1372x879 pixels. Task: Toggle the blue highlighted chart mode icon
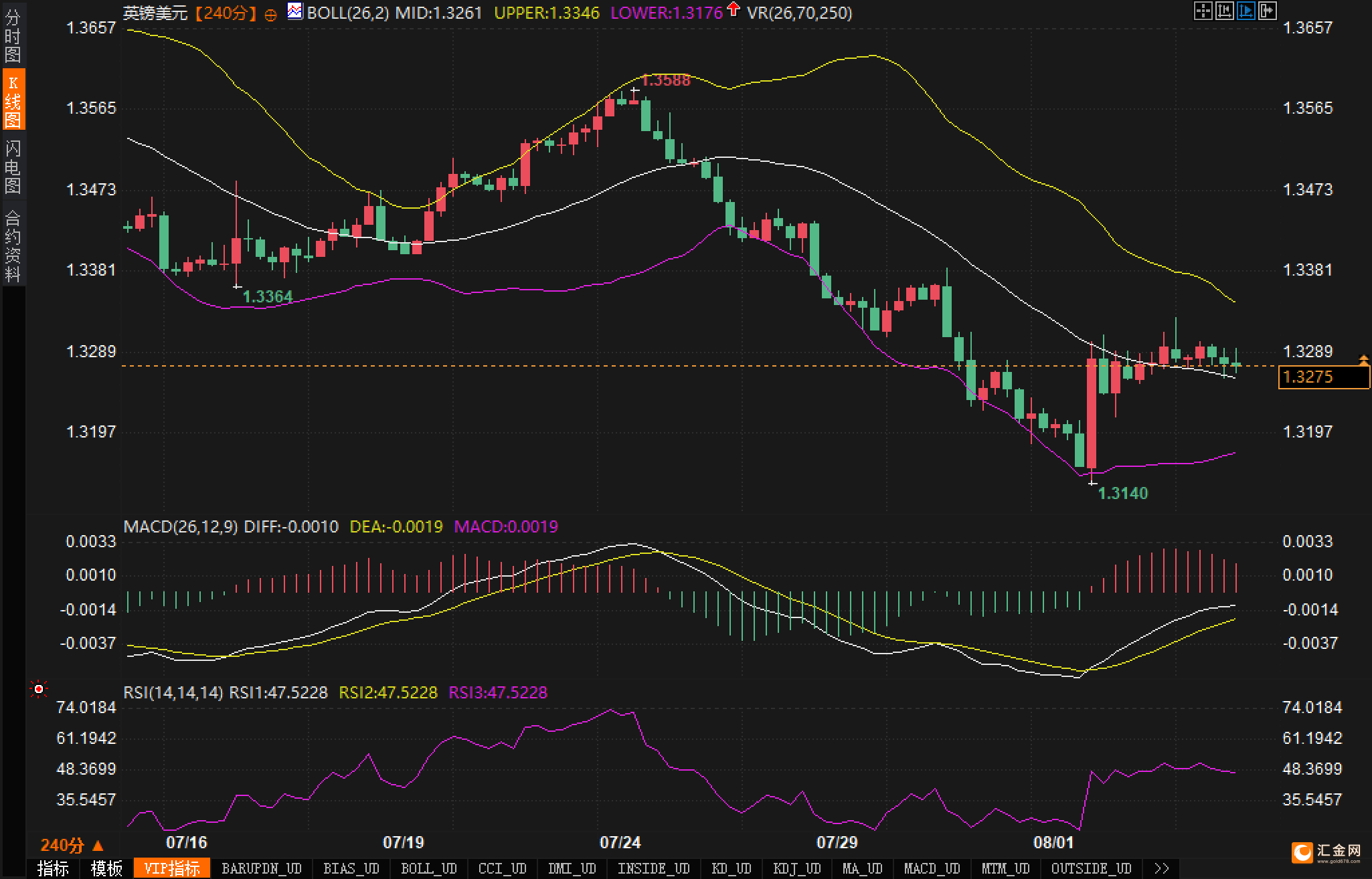(1246, 11)
